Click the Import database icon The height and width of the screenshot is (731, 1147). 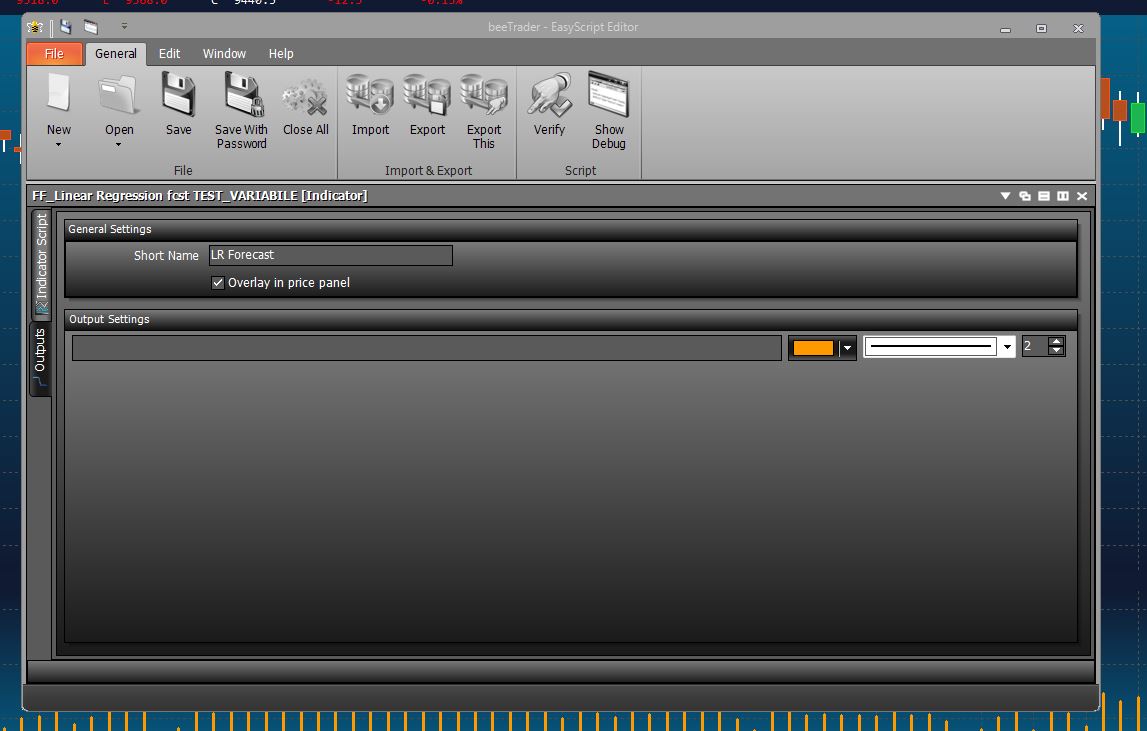pos(370,95)
